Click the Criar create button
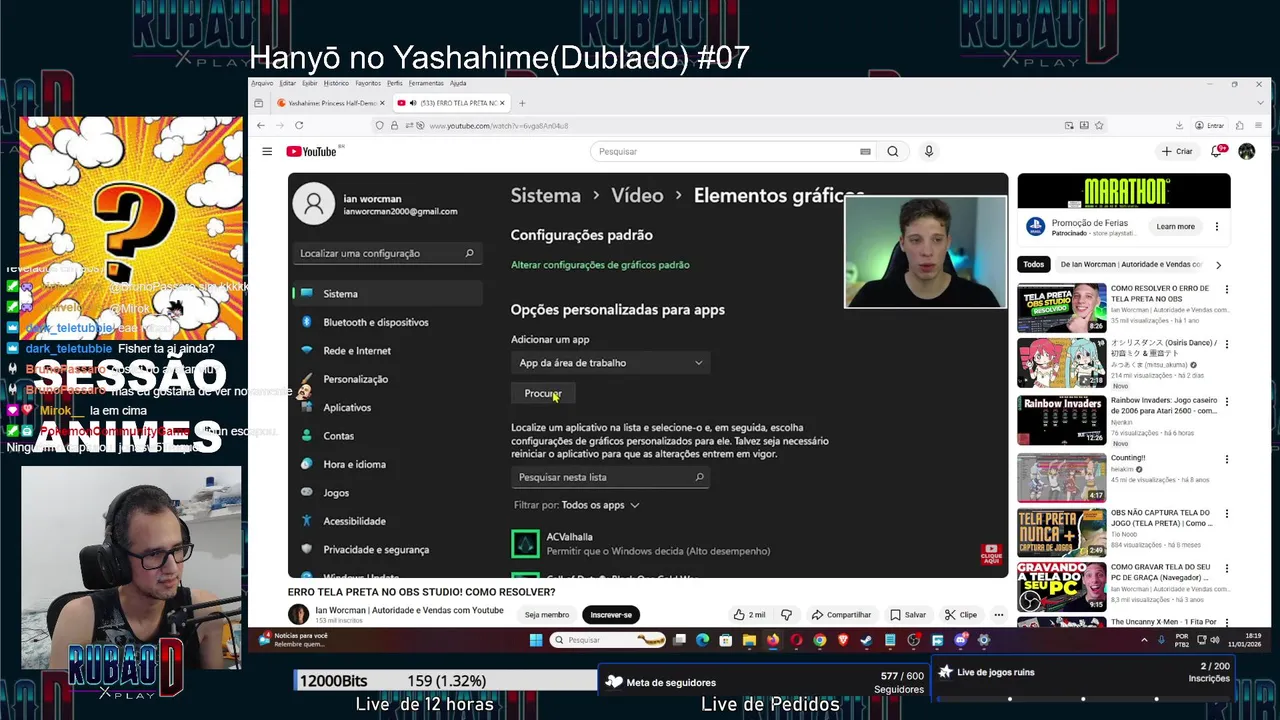Viewport: 1280px width, 720px height. [1177, 151]
